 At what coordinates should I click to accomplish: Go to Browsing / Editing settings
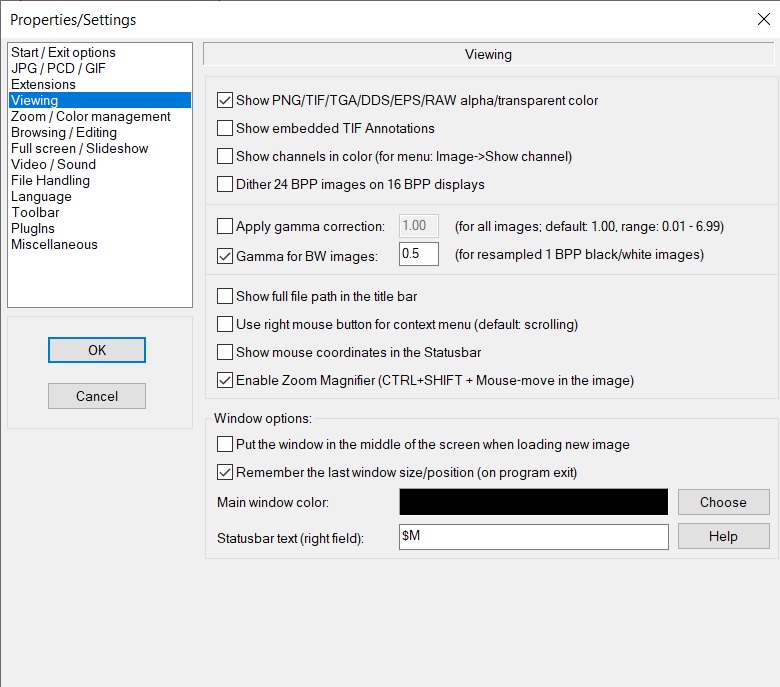pos(99,132)
